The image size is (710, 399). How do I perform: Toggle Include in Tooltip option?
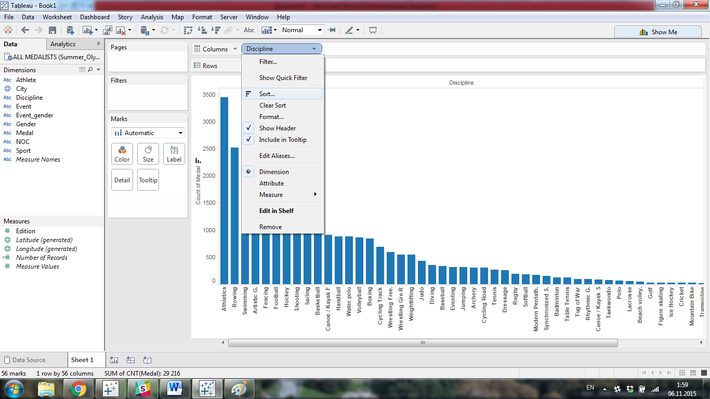point(283,139)
